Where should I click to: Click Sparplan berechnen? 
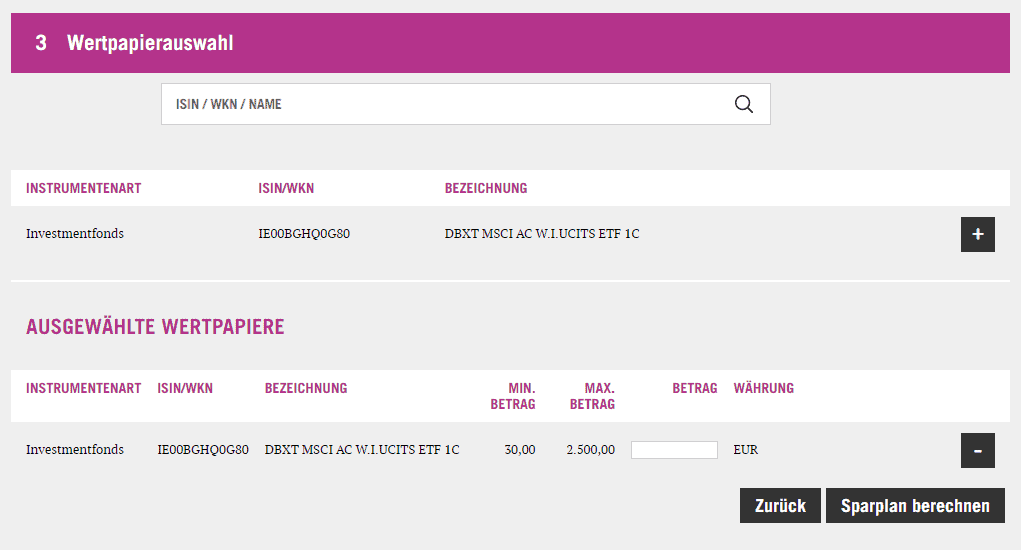[x=914, y=506]
